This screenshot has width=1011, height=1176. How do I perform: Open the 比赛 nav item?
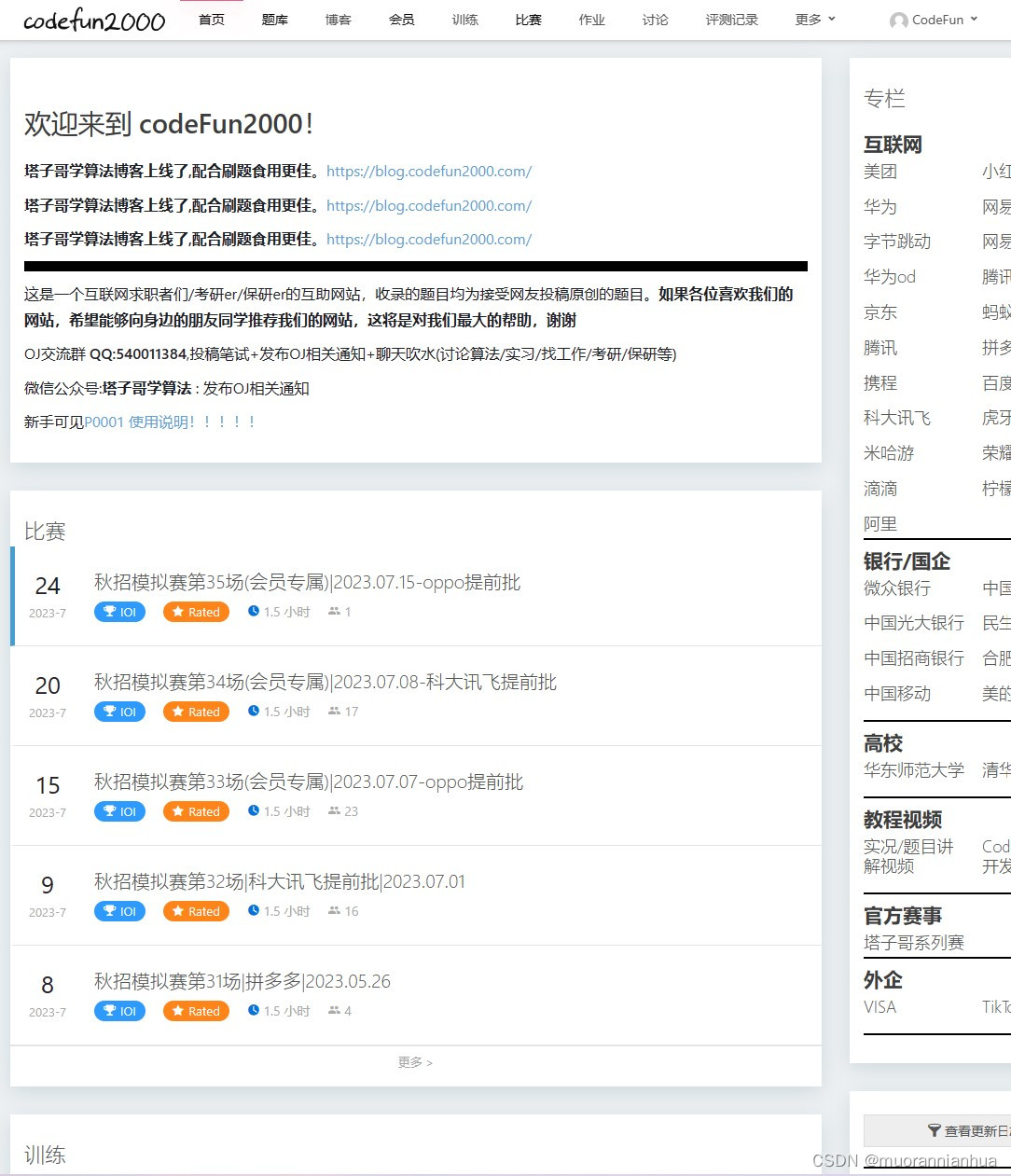pyautogui.click(x=529, y=20)
